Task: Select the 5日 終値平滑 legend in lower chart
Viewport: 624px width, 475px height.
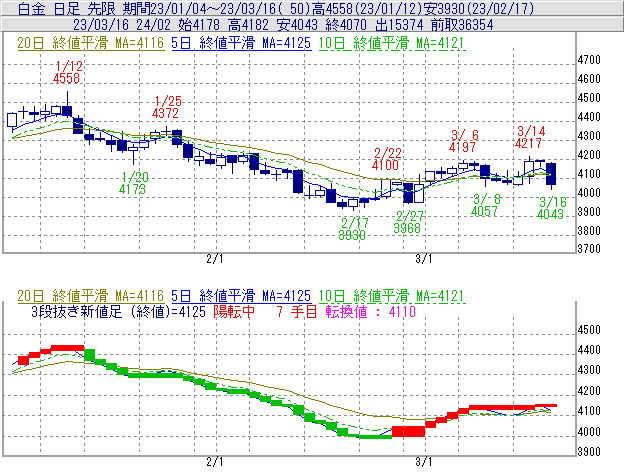Action: (241, 296)
